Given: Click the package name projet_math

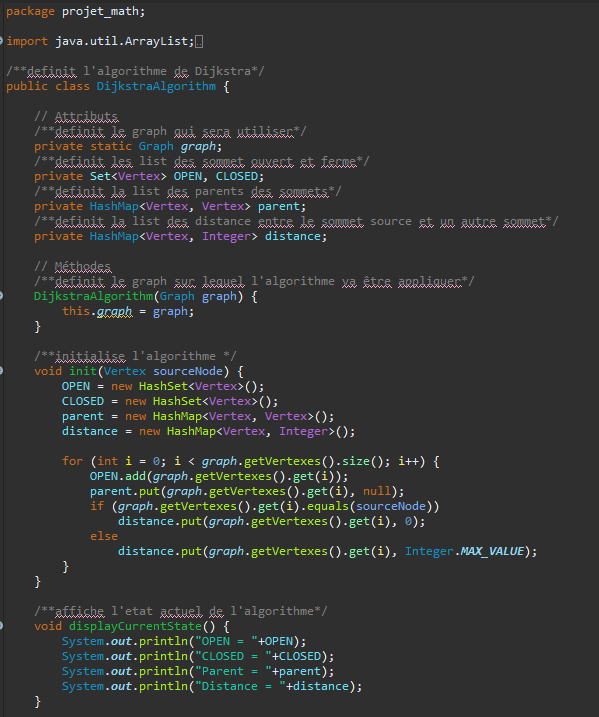Looking at the screenshot, I should 100,11.
